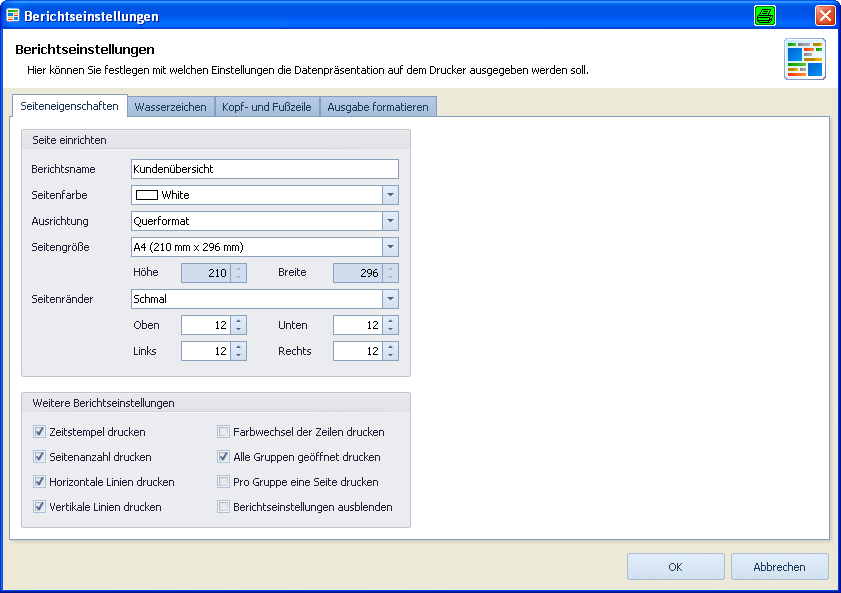
Task: Toggle Seitenanzahl drucken checkbox
Action: pyautogui.click(x=39, y=457)
